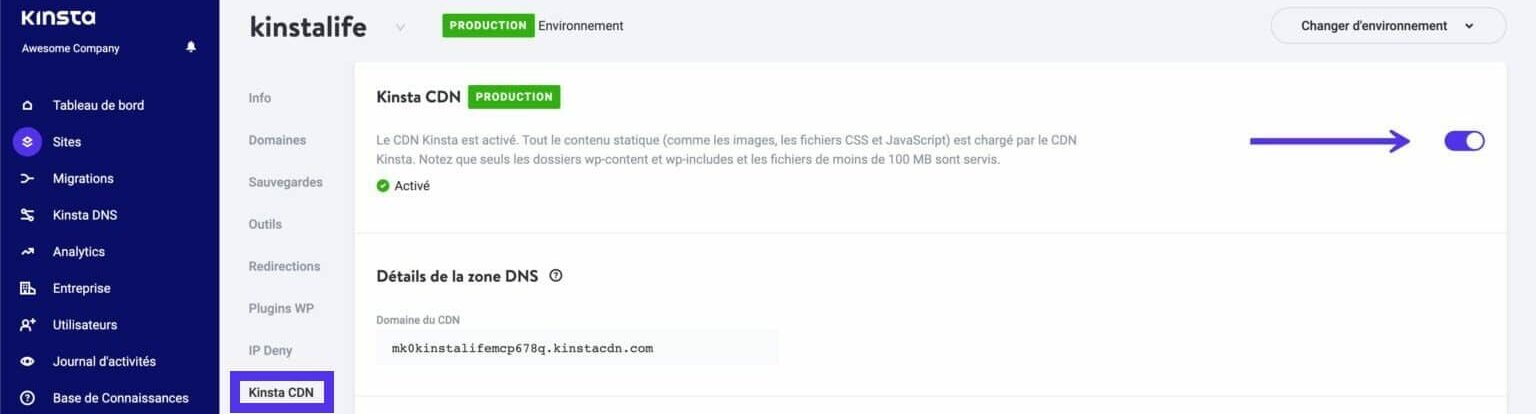
Task: Disable the Kinsta CDN toggle switch
Action: pyautogui.click(x=1464, y=141)
